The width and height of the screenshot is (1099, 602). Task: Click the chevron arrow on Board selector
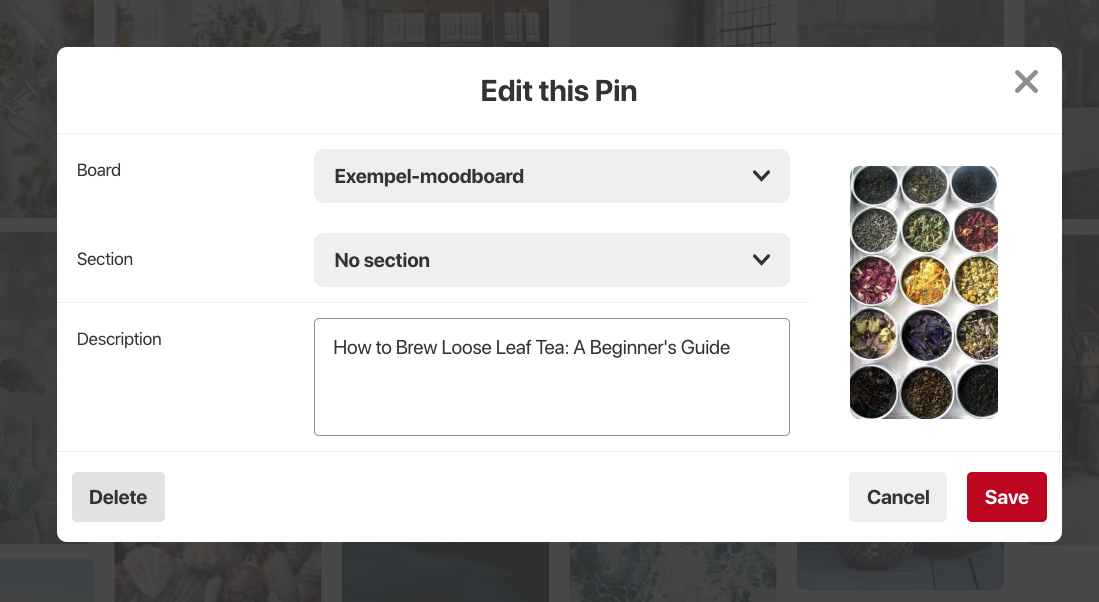pyautogui.click(x=761, y=176)
